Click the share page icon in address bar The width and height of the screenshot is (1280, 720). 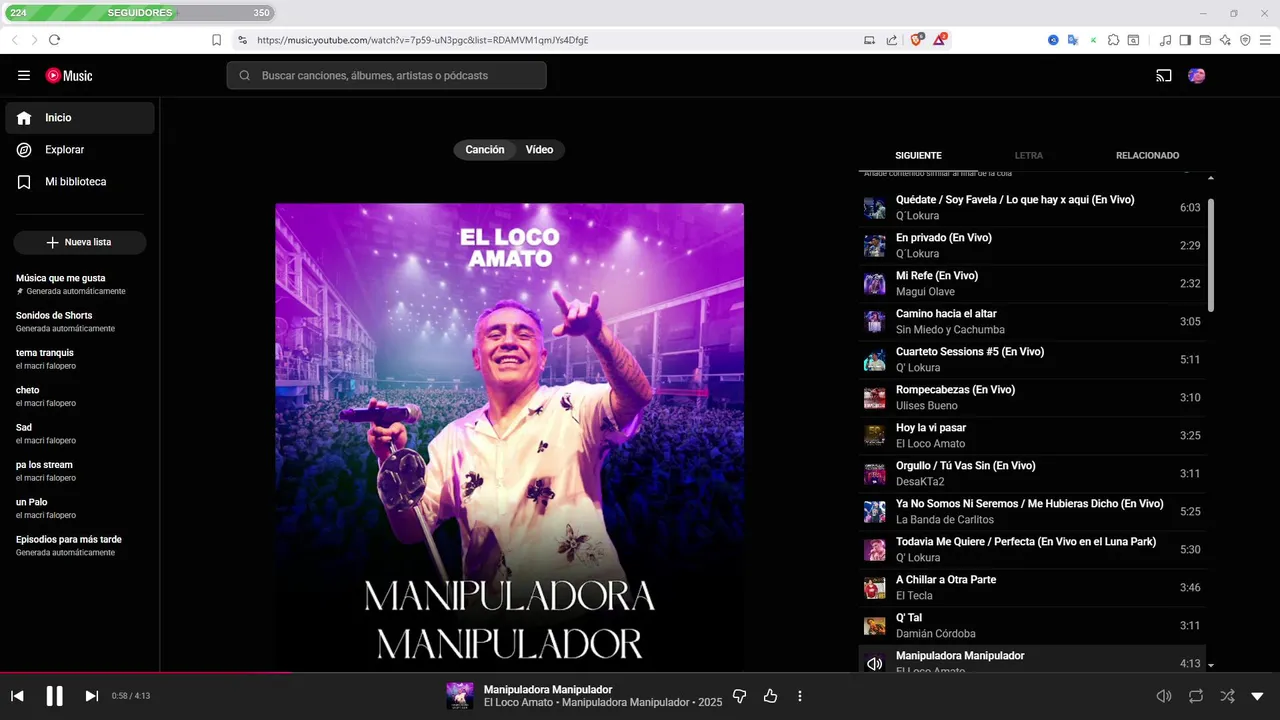point(891,40)
